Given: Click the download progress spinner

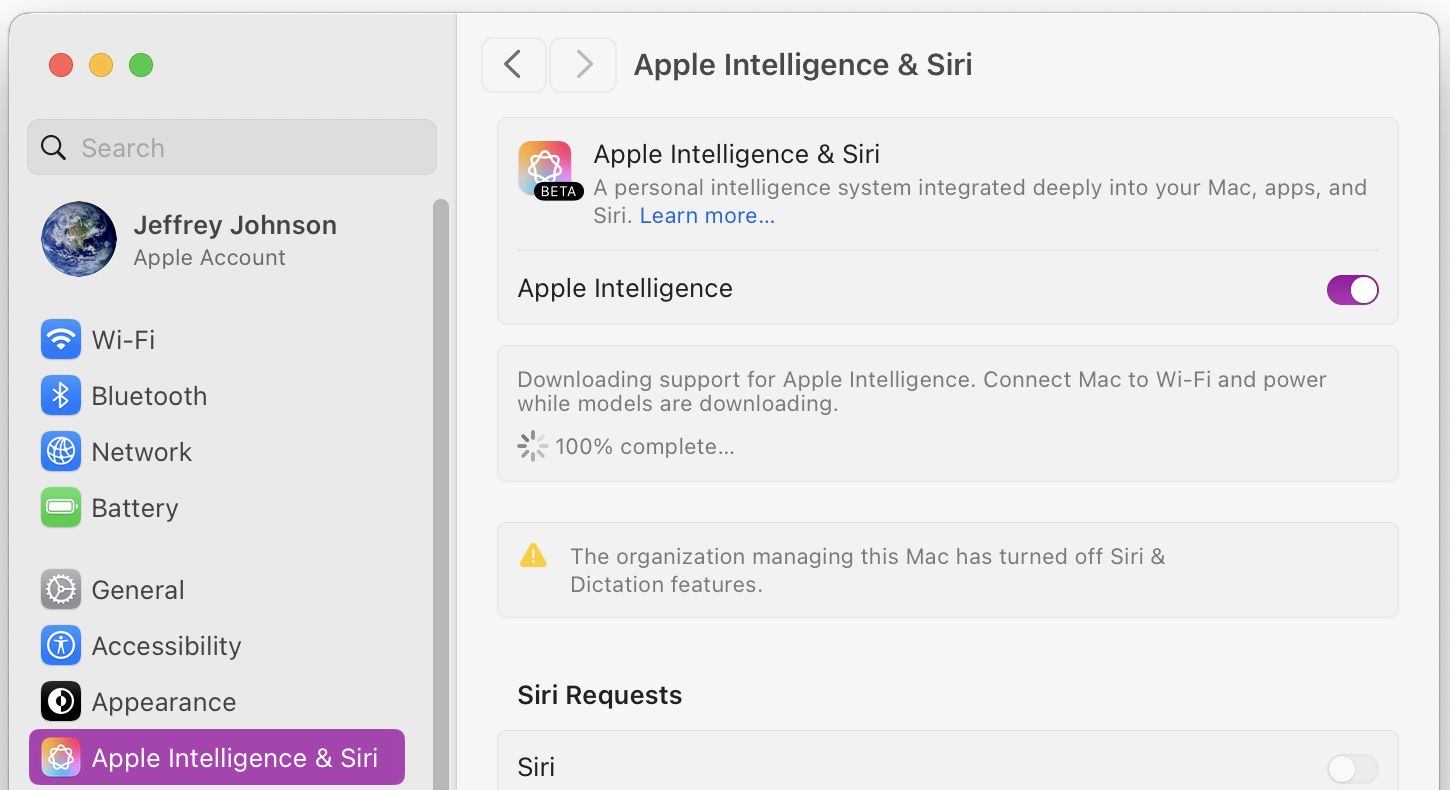Looking at the screenshot, I should [x=531, y=446].
